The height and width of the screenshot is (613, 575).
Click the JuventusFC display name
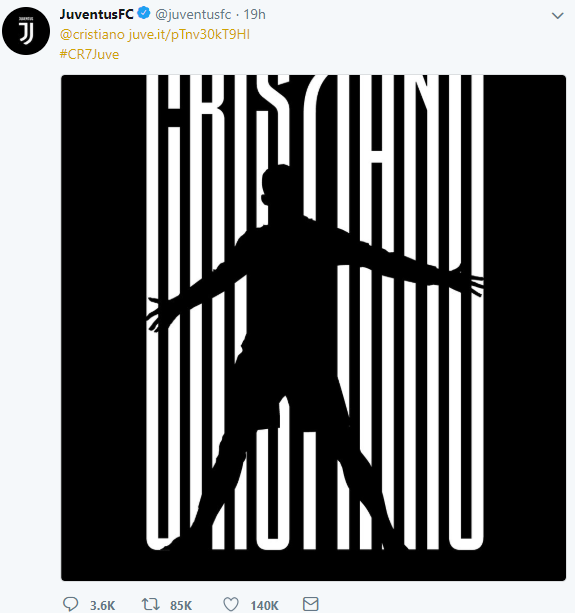97,14
